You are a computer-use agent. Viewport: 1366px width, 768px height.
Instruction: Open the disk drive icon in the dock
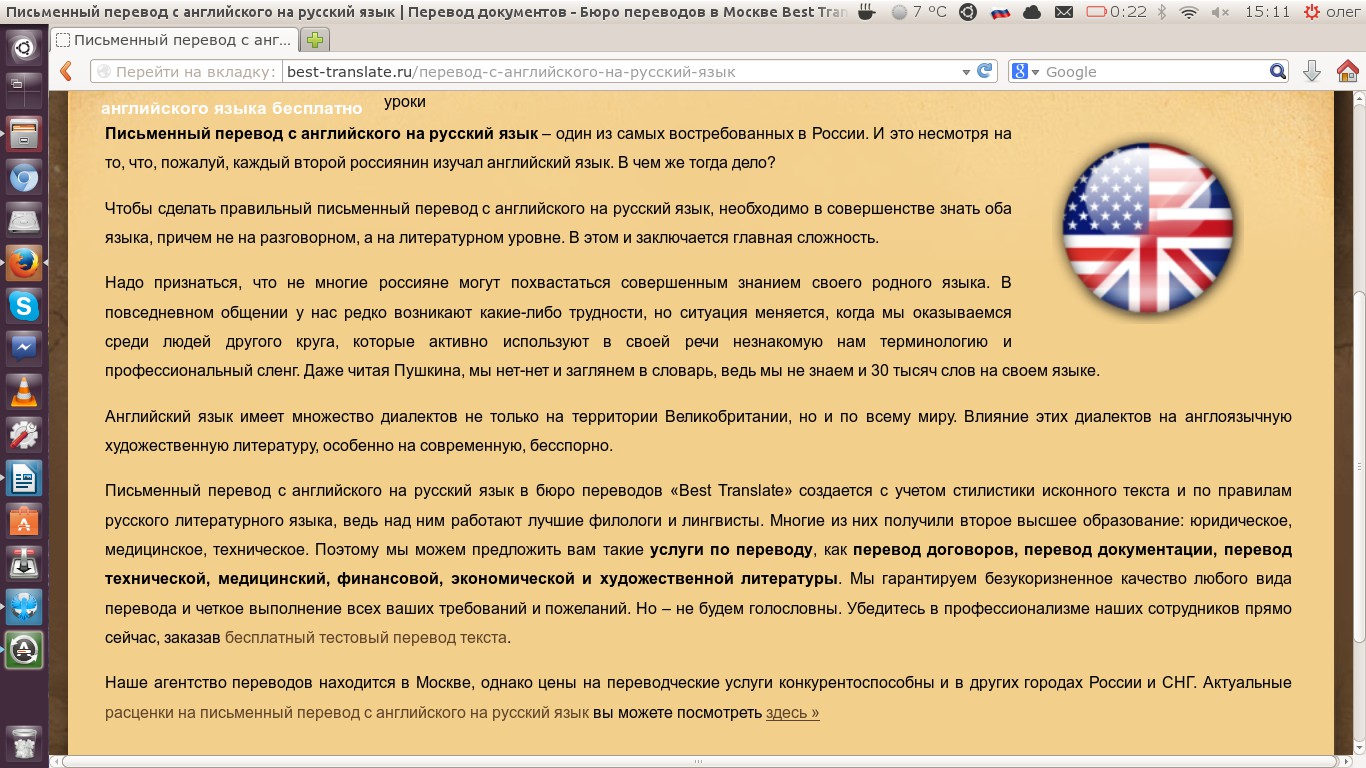(24, 220)
